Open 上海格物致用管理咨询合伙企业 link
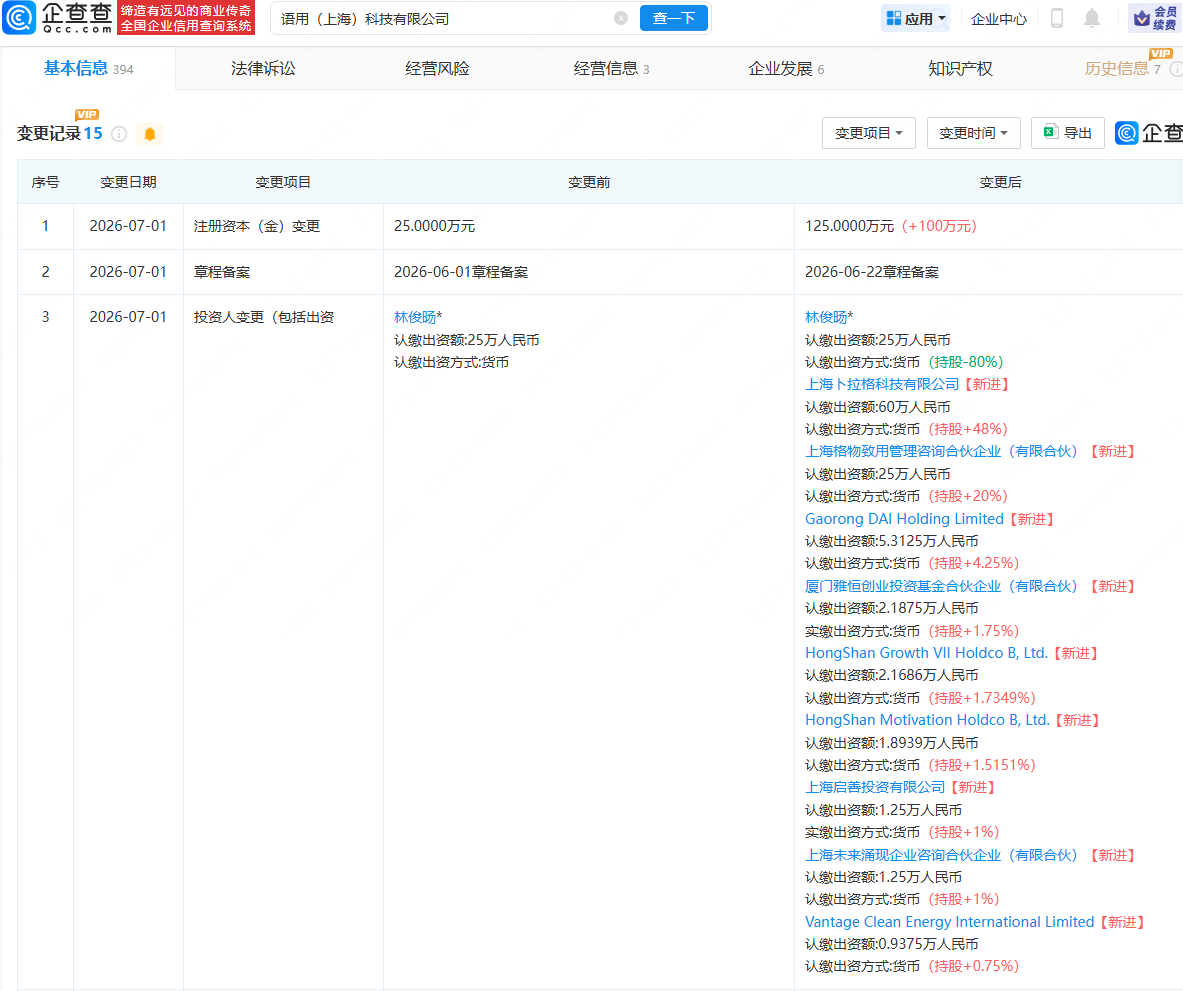The height and width of the screenshot is (991, 1183). pos(941,452)
